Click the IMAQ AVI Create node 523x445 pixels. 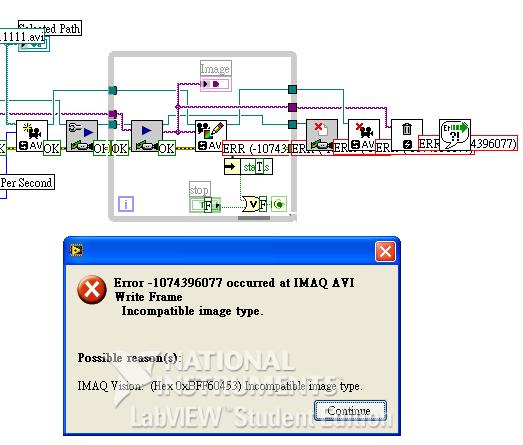click(32, 136)
